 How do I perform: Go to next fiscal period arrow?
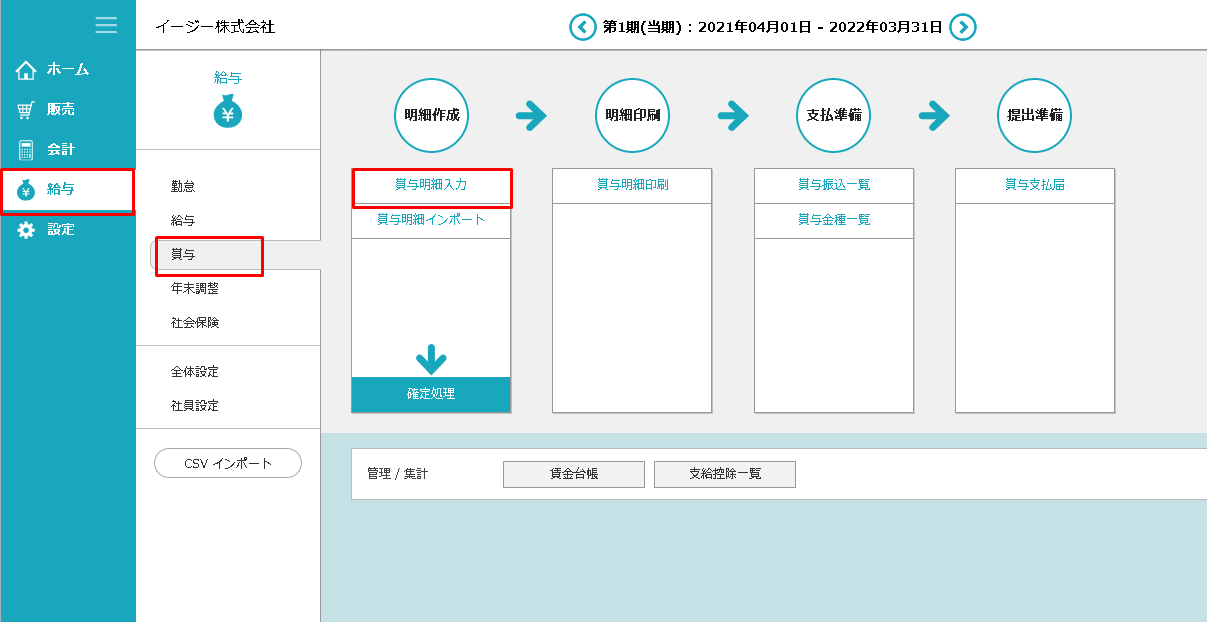962,27
